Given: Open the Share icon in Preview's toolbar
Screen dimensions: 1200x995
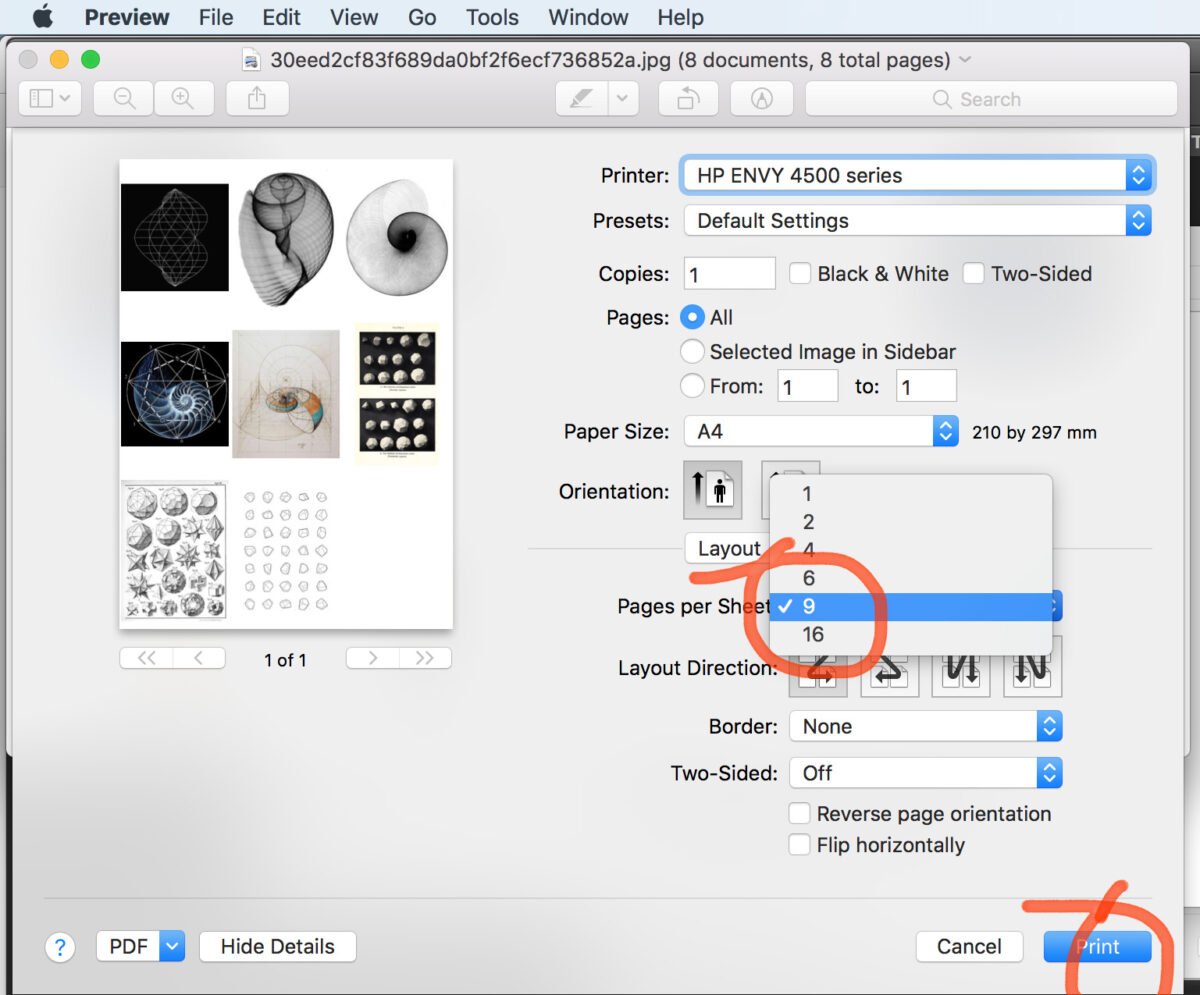Looking at the screenshot, I should click(x=257, y=98).
